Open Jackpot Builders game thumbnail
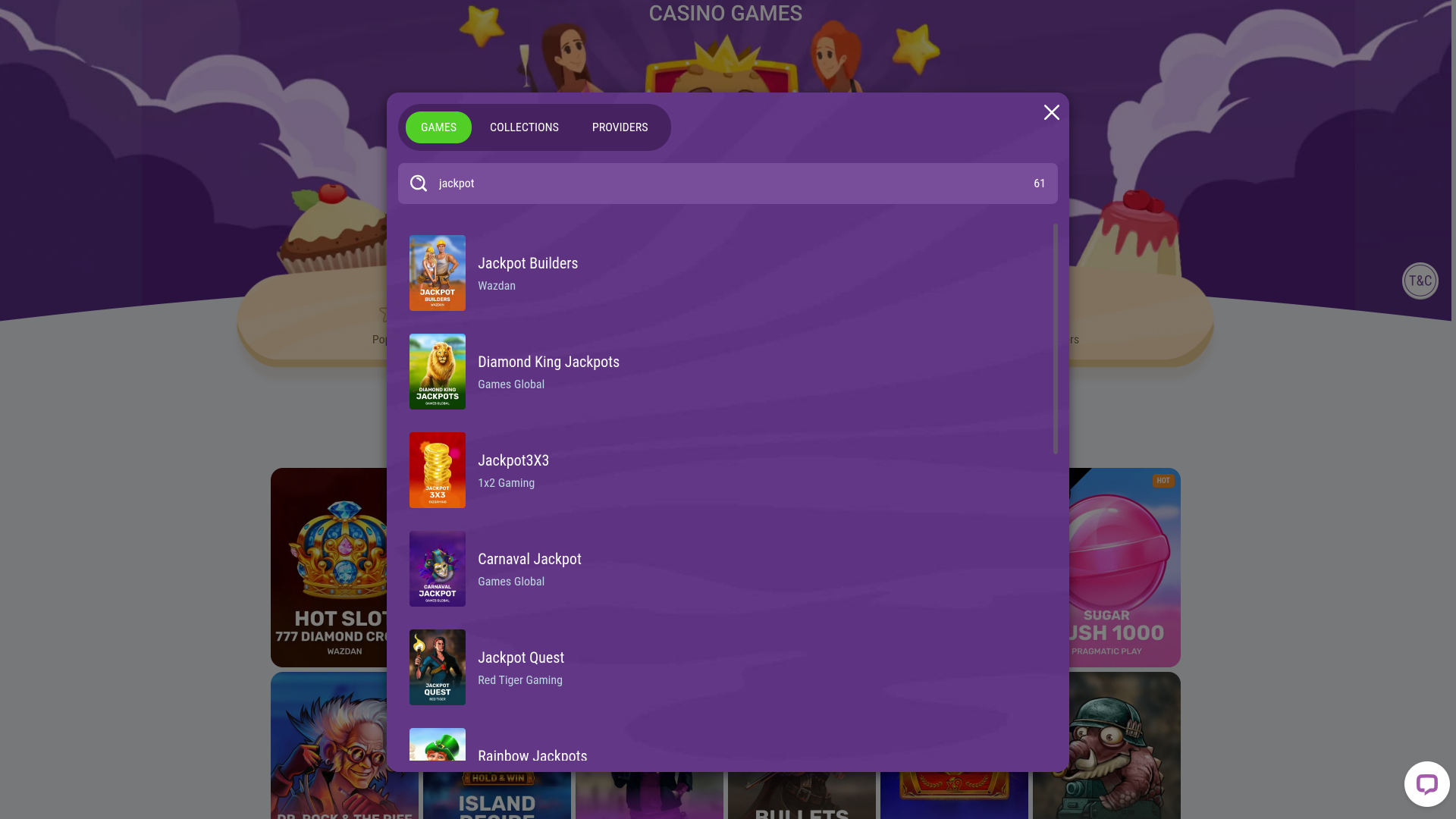The height and width of the screenshot is (819, 1456). point(438,273)
